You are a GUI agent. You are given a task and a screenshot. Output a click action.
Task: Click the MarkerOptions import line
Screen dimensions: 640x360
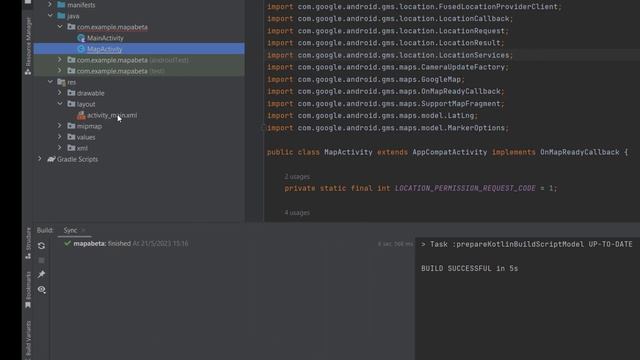click(388, 128)
